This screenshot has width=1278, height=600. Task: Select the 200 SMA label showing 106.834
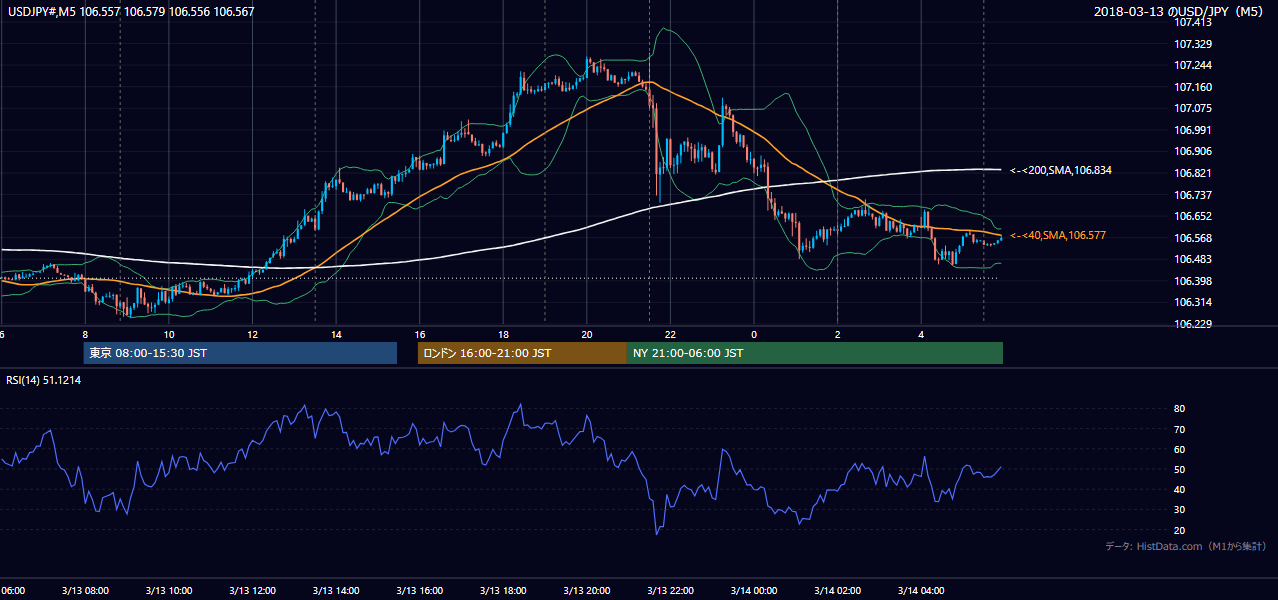click(1060, 171)
